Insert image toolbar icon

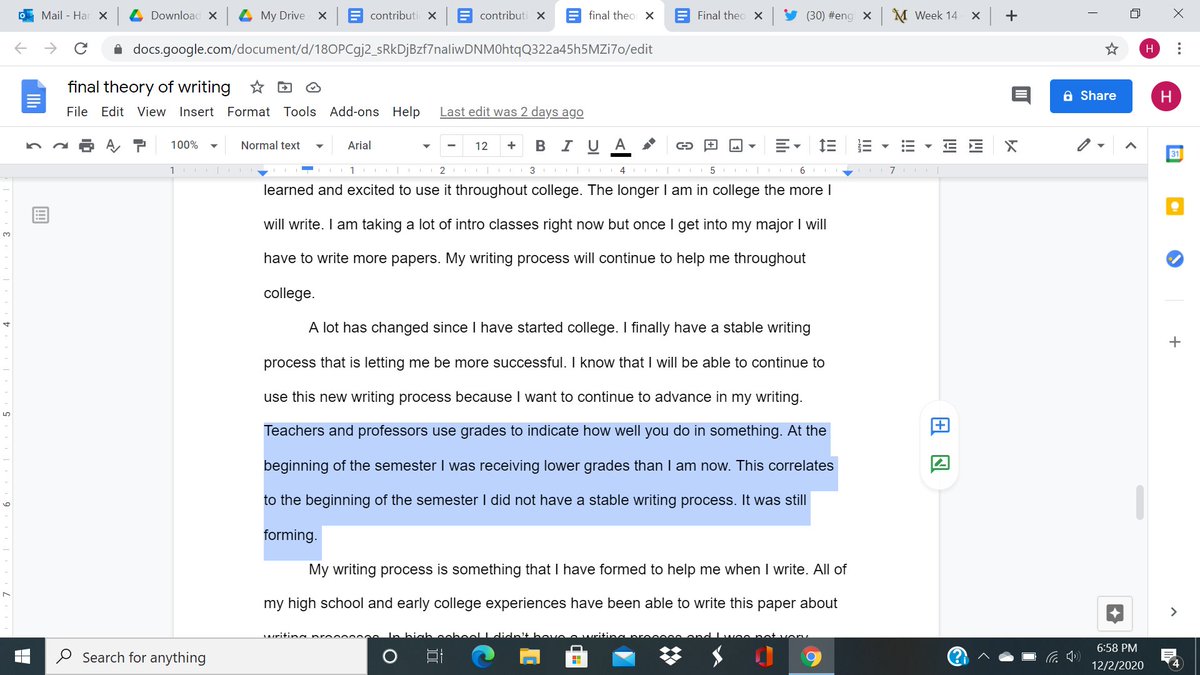tap(736, 146)
